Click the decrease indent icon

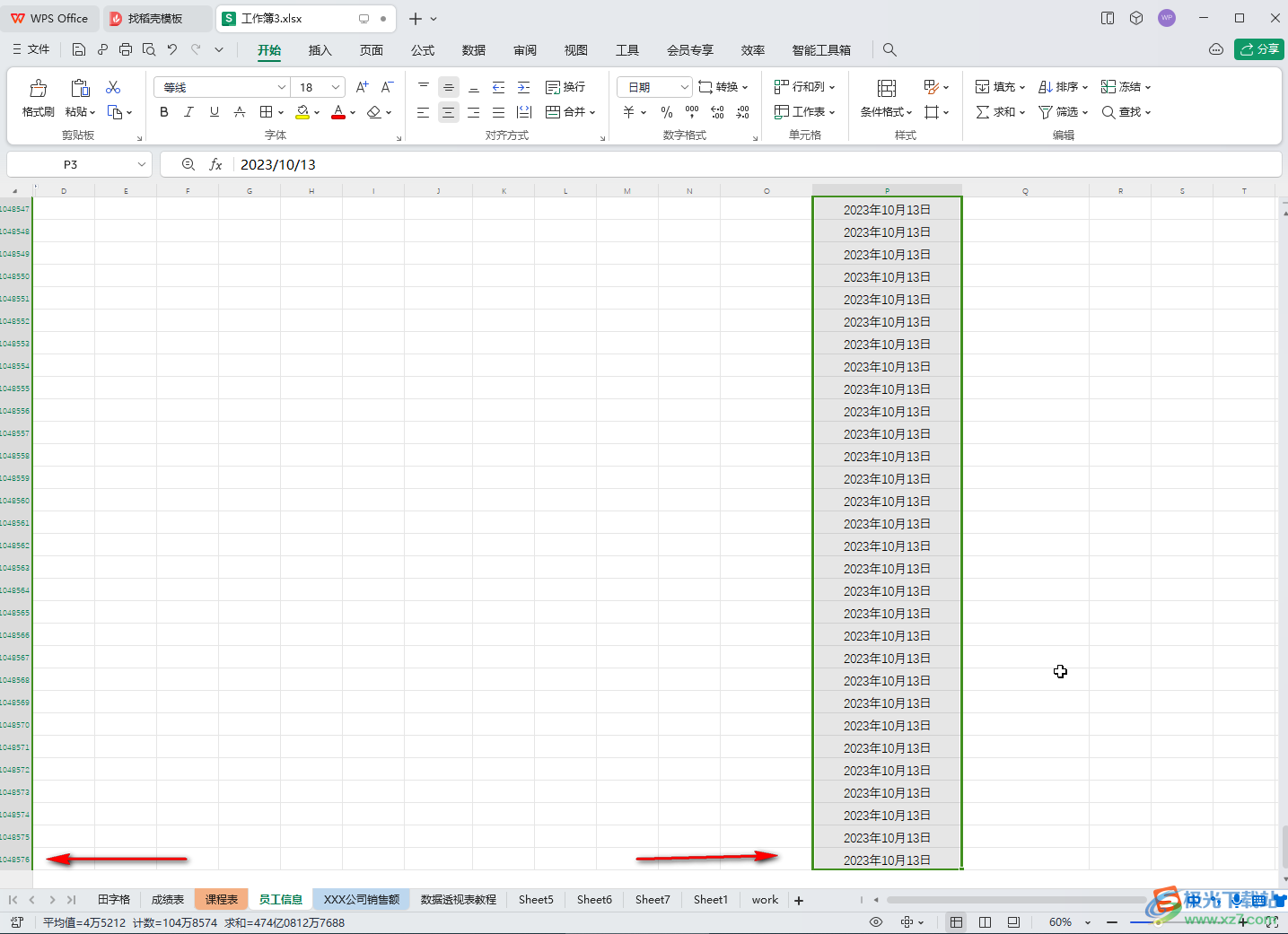[499, 87]
